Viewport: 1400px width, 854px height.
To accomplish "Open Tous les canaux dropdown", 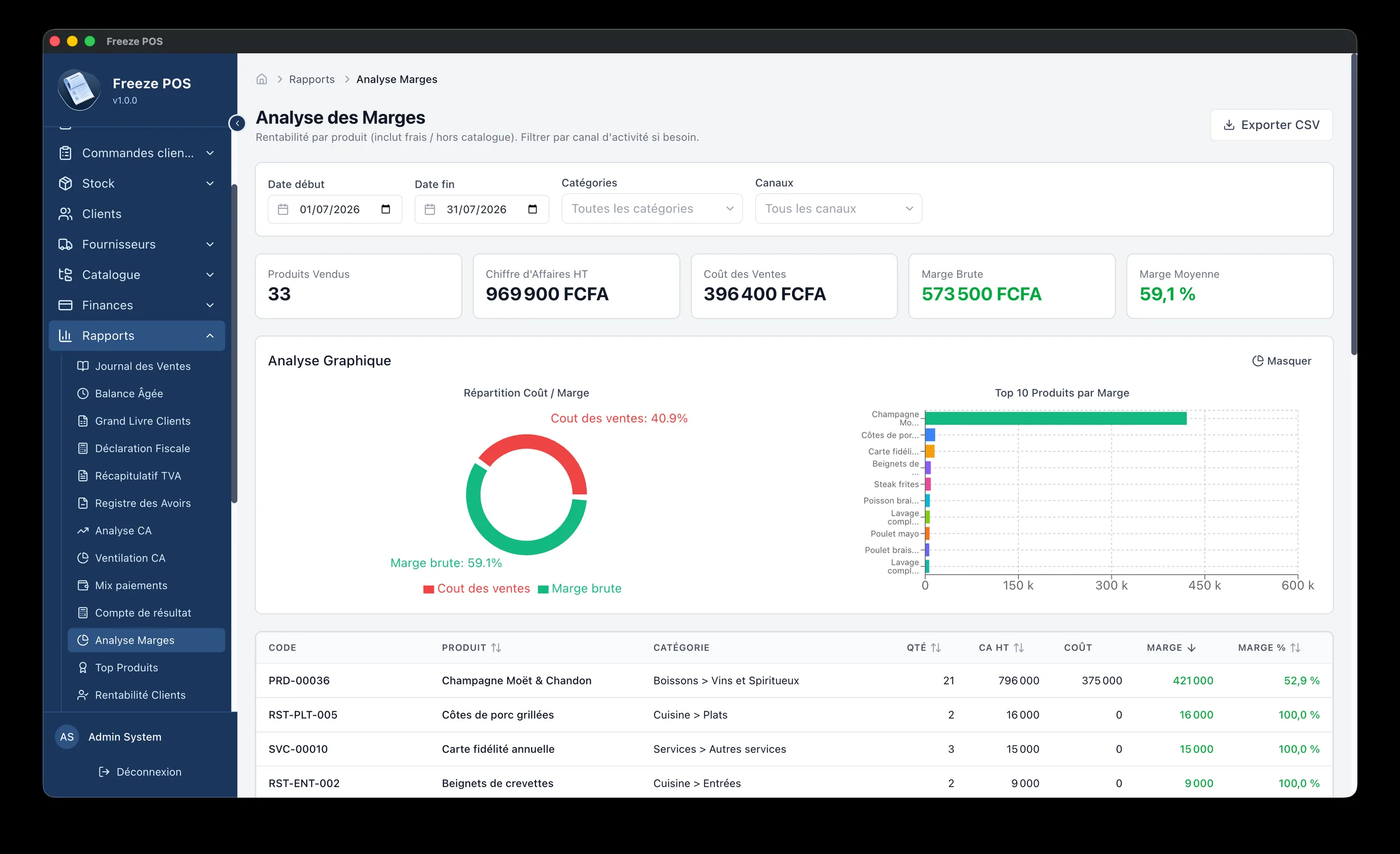I will (838, 208).
